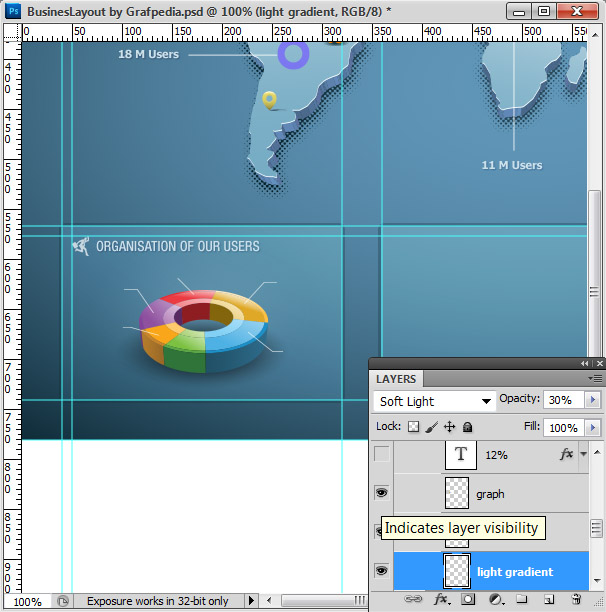Click the Layers panel scrollbar thumb
Screen dimensions: 606x612
pos(597,529)
